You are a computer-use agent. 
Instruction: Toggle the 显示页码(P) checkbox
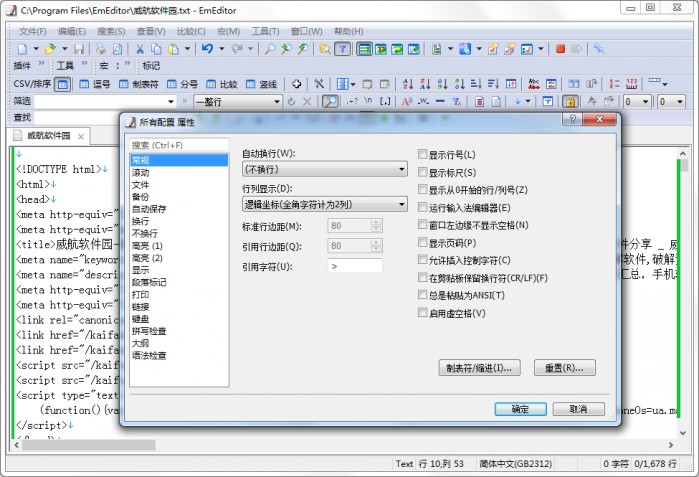tap(422, 243)
